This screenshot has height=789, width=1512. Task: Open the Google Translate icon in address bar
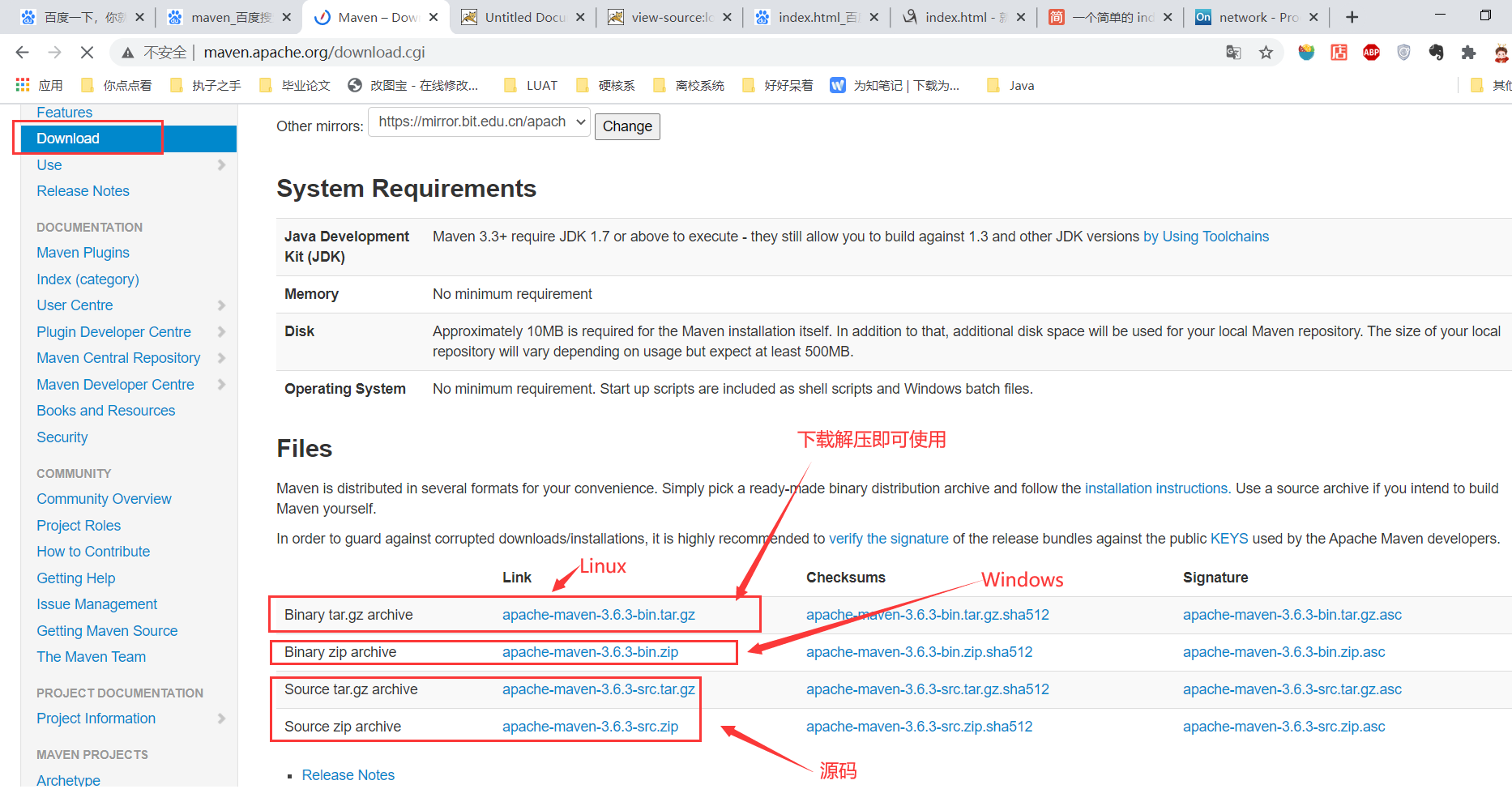pyautogui.click(x=1233, y=53)
